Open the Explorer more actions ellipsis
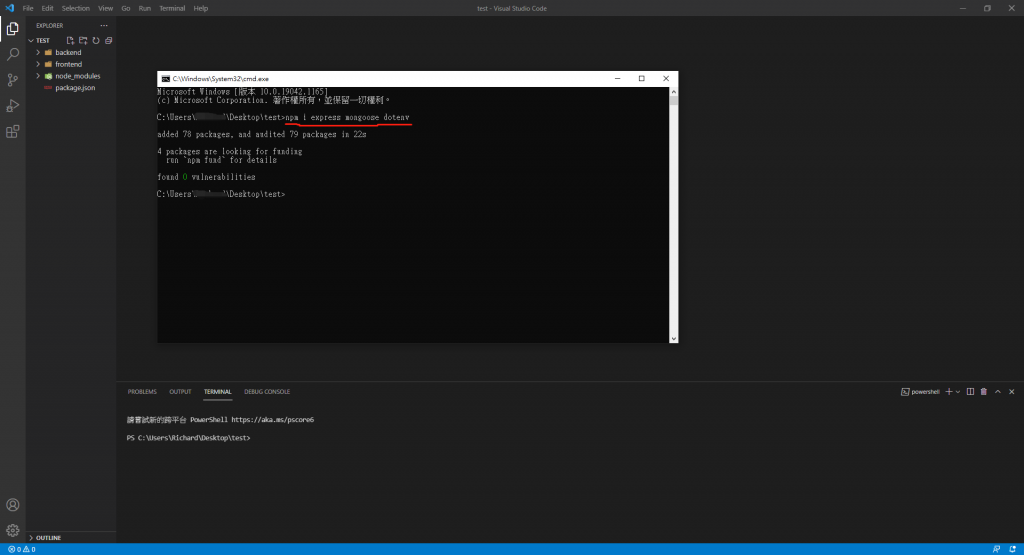 [104, 25]
